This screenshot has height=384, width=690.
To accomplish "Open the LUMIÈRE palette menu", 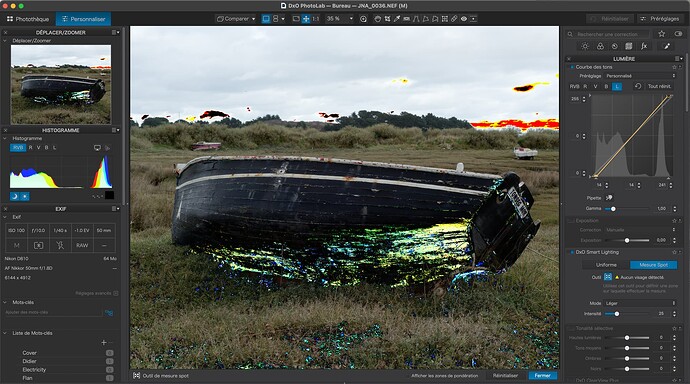I will point(678,59).
